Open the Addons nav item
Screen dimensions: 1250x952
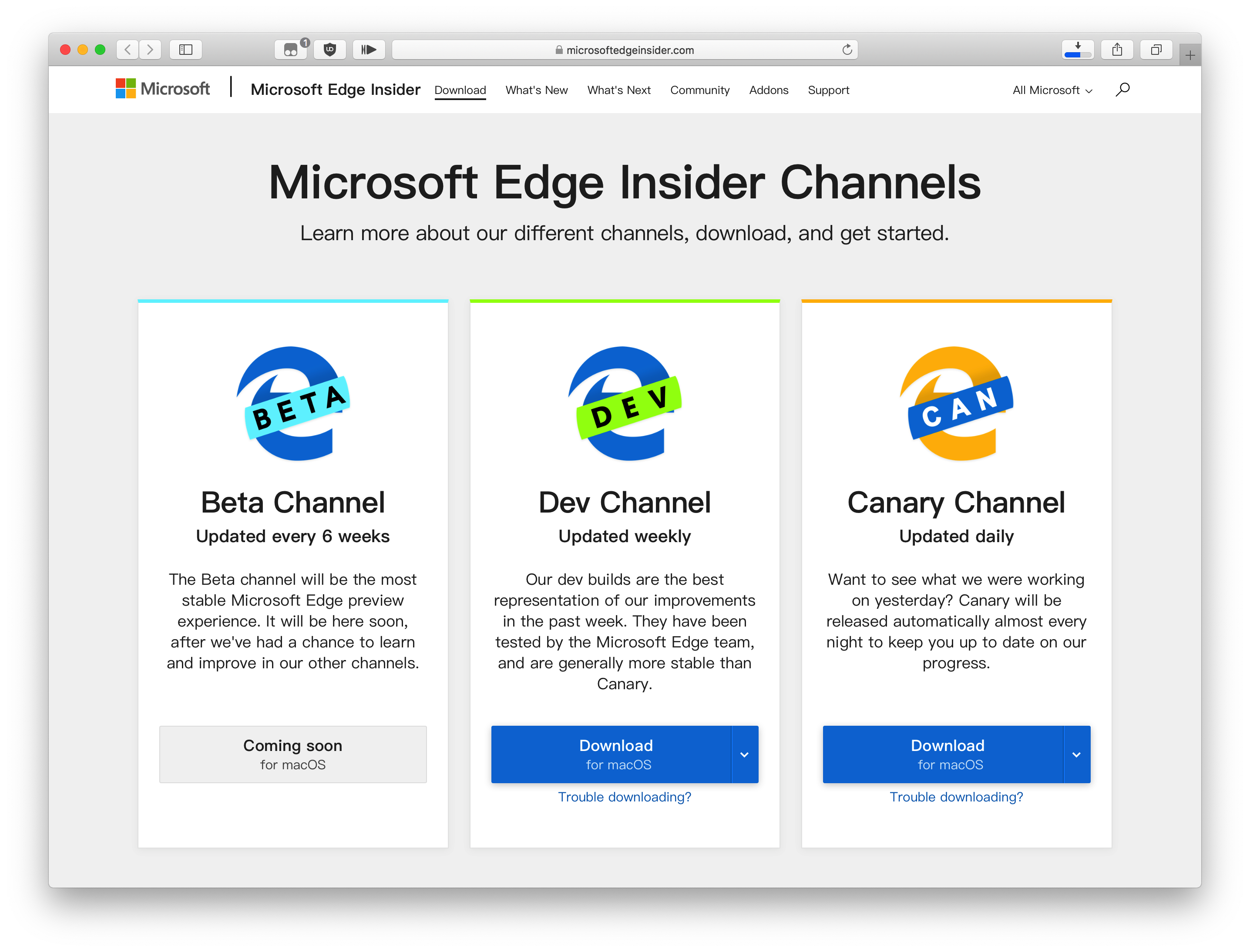pyautogui.click(x=768, y=90)
